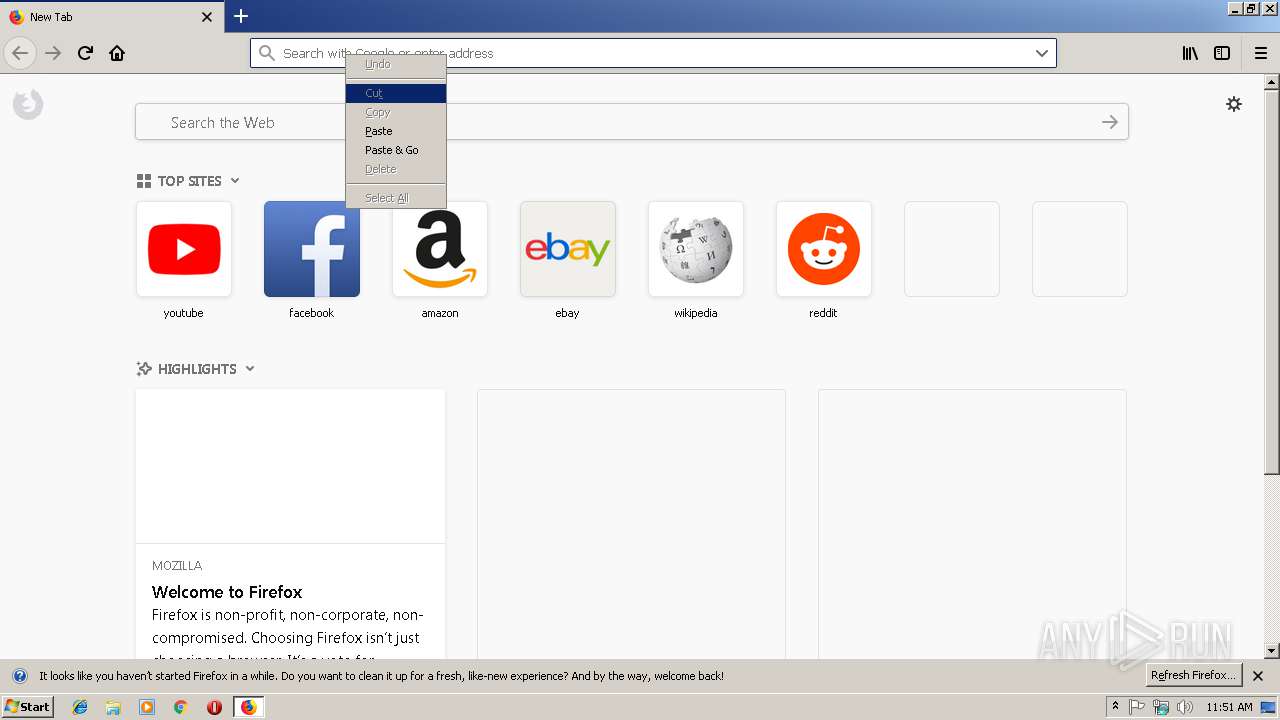Choose Copy in the context menu
1280x720 pixels.
[x=396, y=112]
